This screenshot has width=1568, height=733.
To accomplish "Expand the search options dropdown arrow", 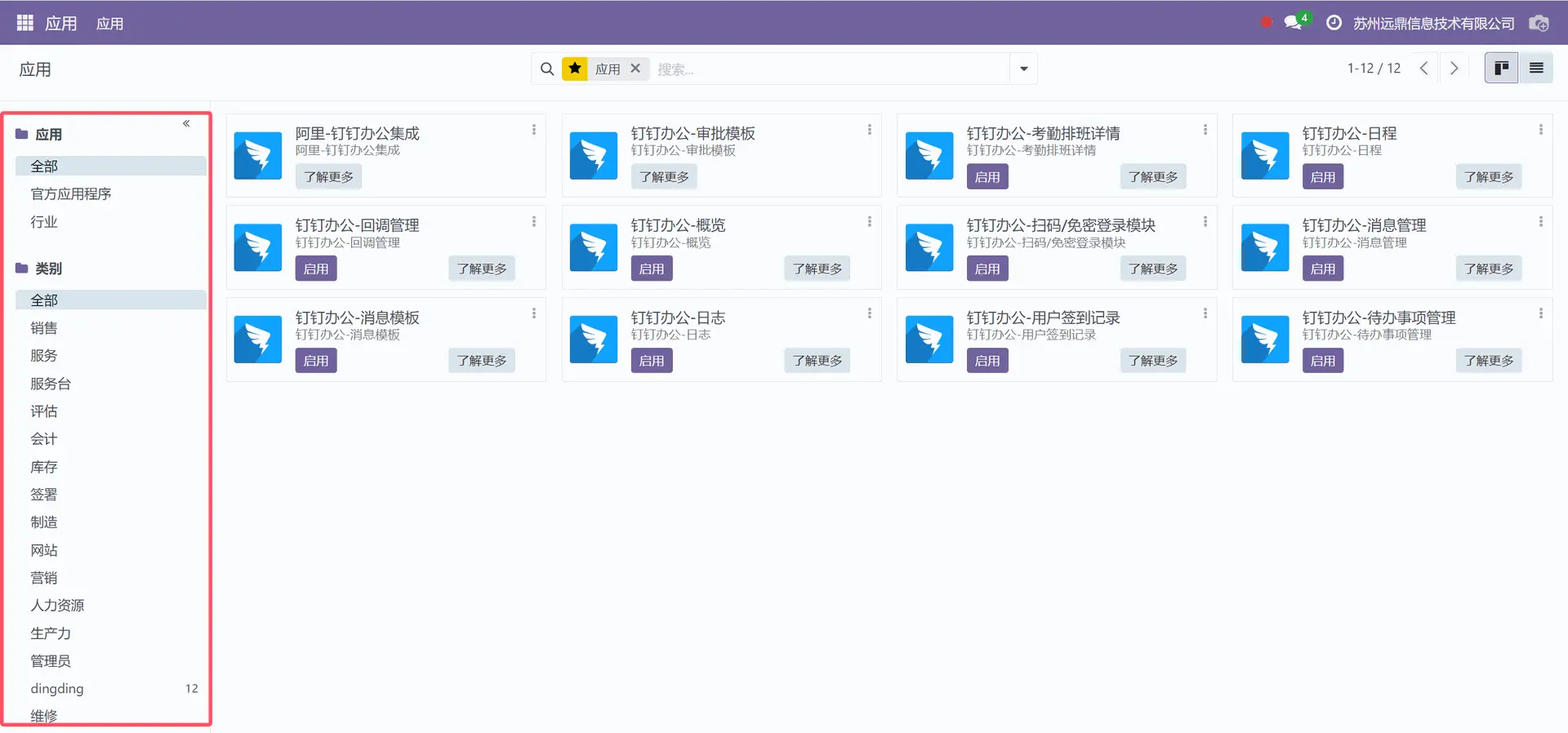I will (x=1024, y=69).
